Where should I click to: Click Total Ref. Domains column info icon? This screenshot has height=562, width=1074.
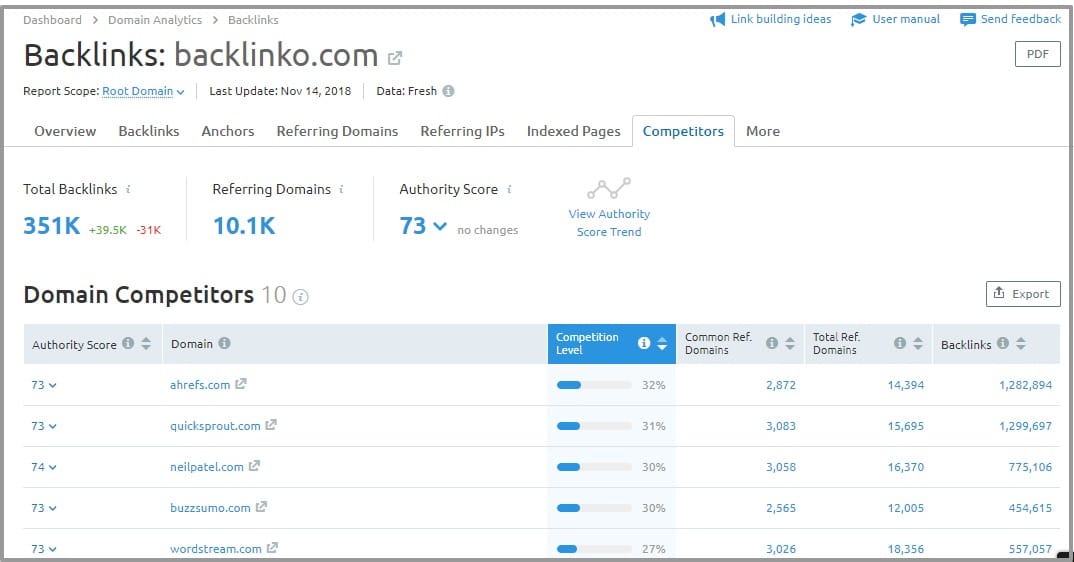[x=900, y=343]
